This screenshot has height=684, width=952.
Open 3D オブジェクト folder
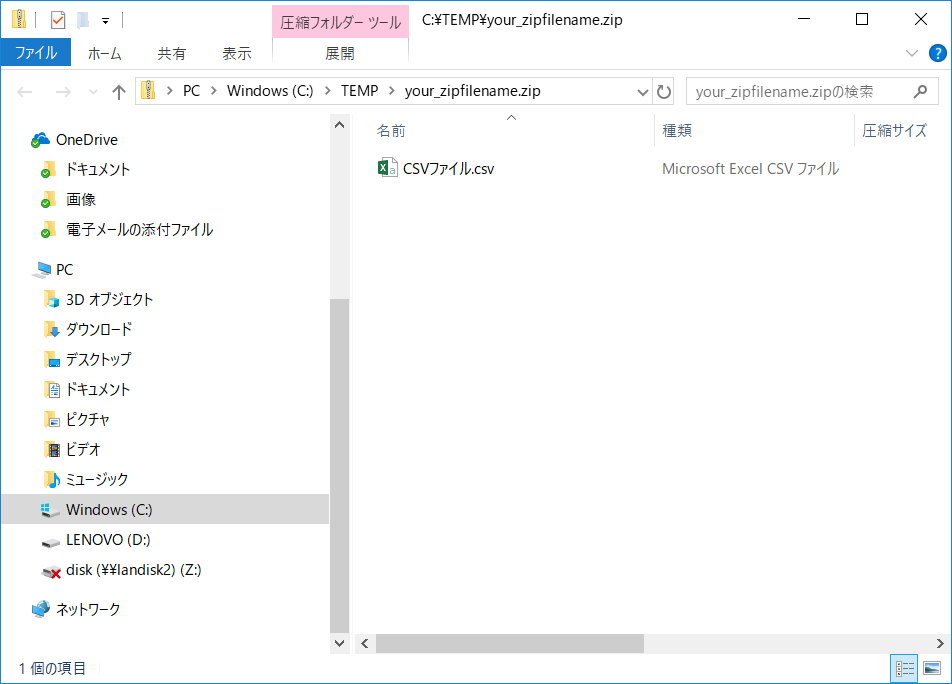point(109,299)
